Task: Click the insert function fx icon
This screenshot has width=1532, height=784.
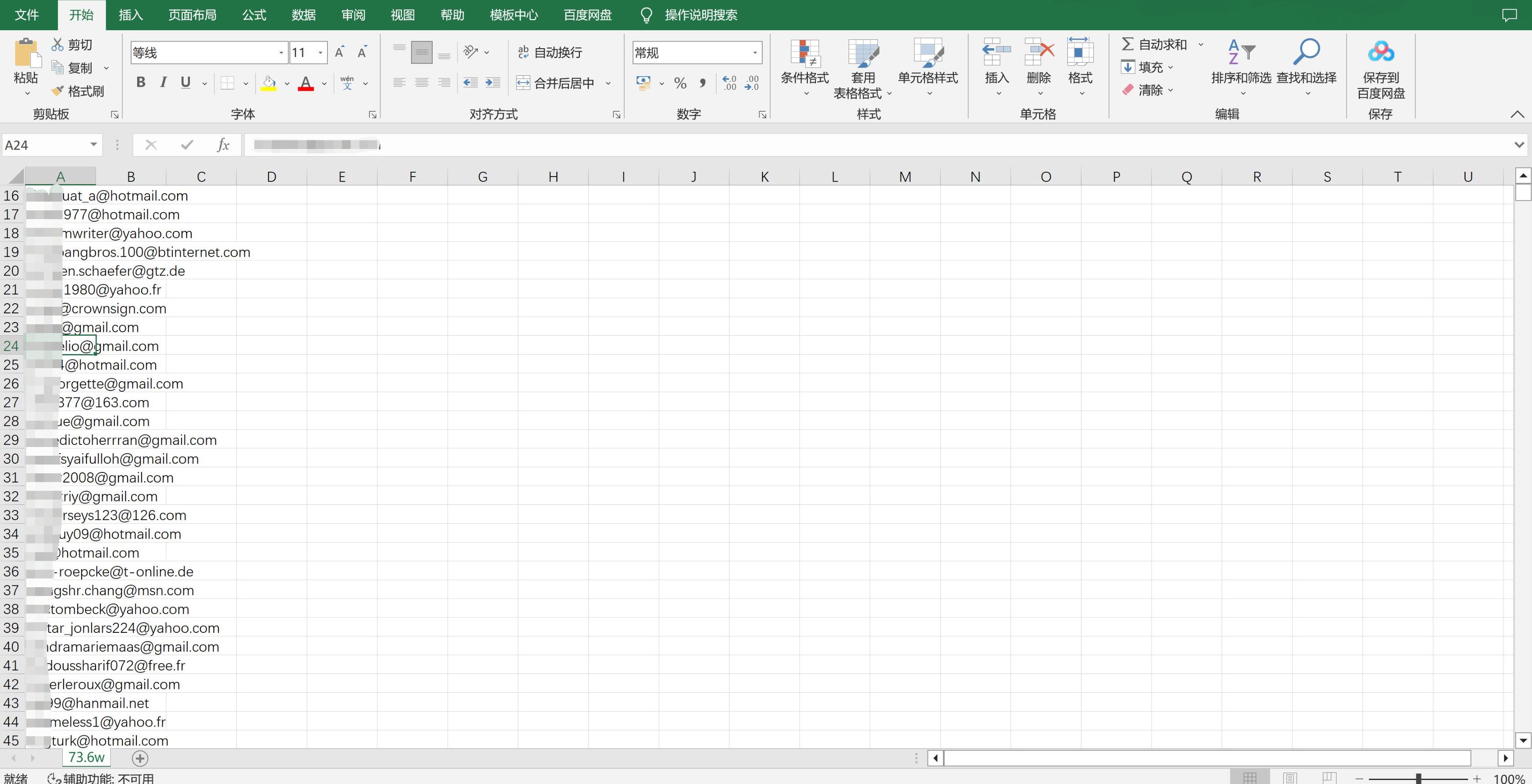Action: (223, 145)
